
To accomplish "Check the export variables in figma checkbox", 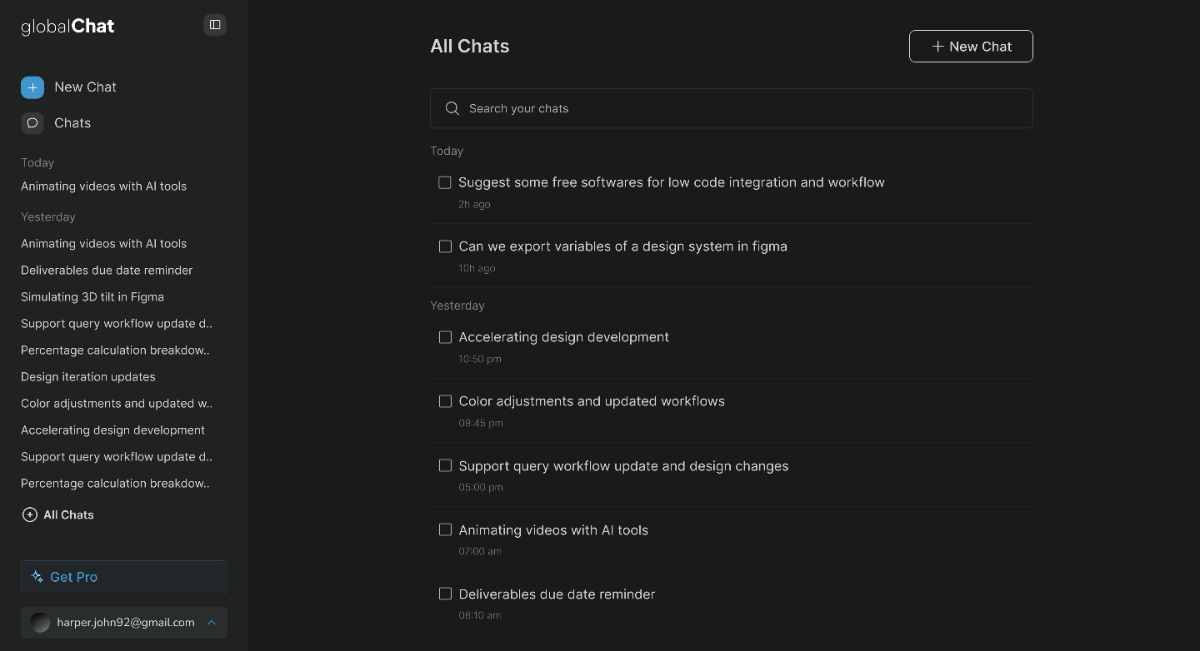I will (445, 246).
